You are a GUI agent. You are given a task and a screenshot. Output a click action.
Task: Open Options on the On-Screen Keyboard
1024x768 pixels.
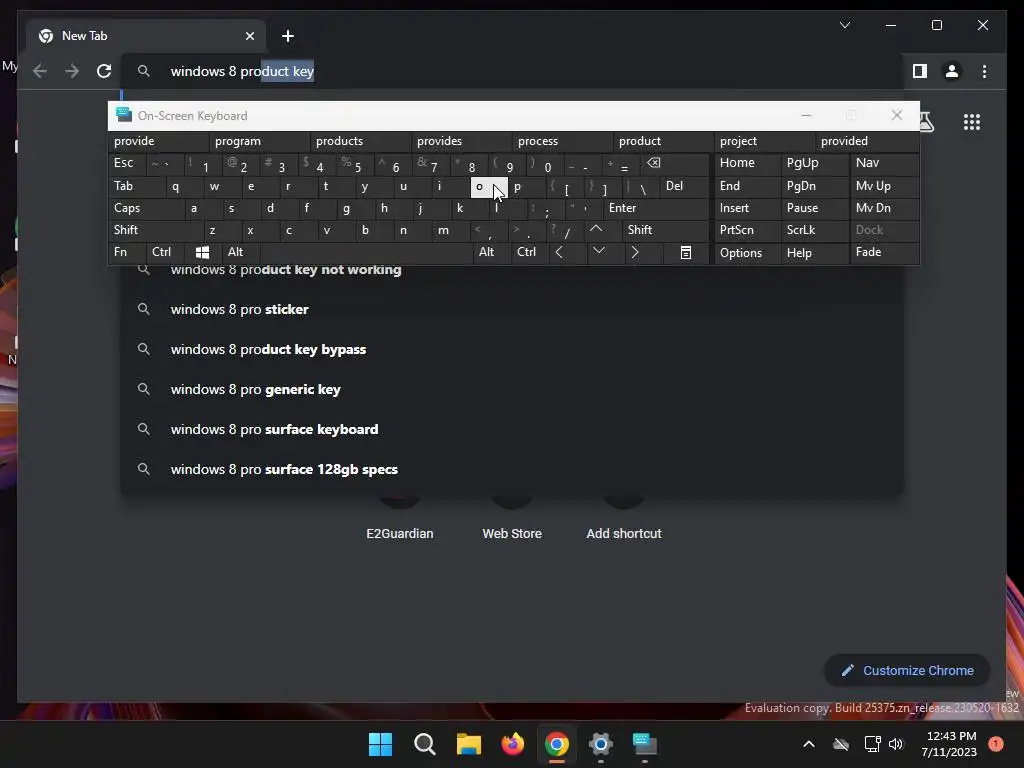point(747,253)
